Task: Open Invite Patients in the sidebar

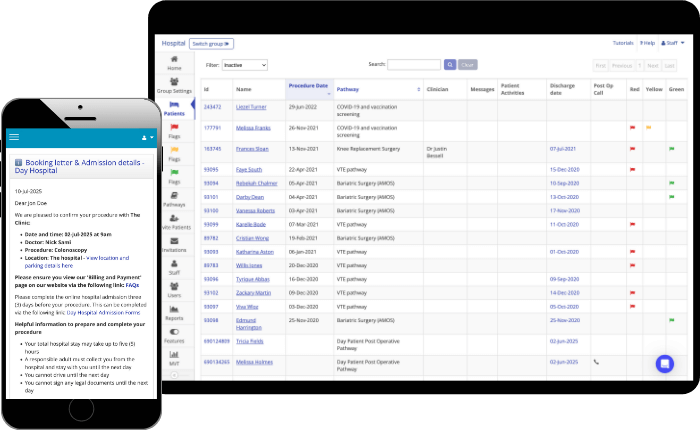Action: 175,222
